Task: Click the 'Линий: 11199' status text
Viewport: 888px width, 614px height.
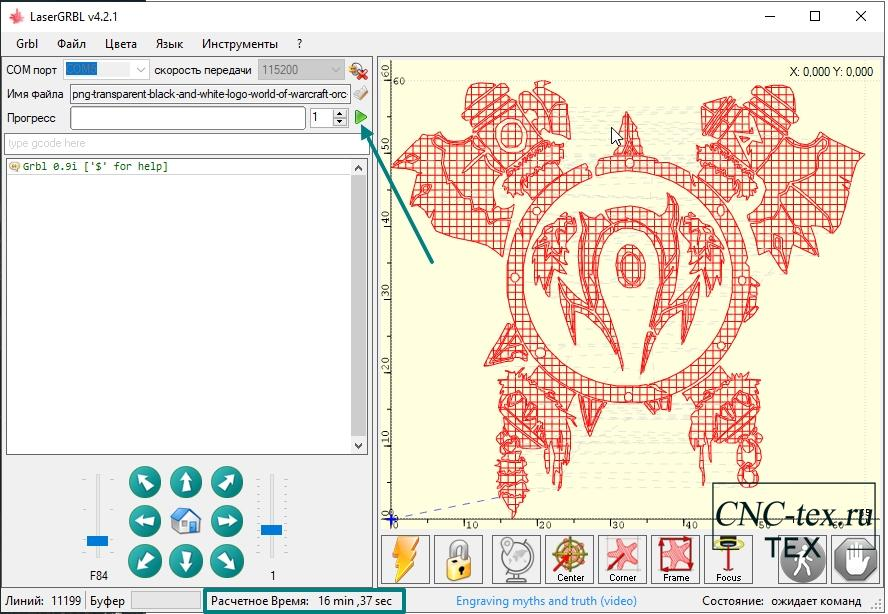Action: pos(43,600)
